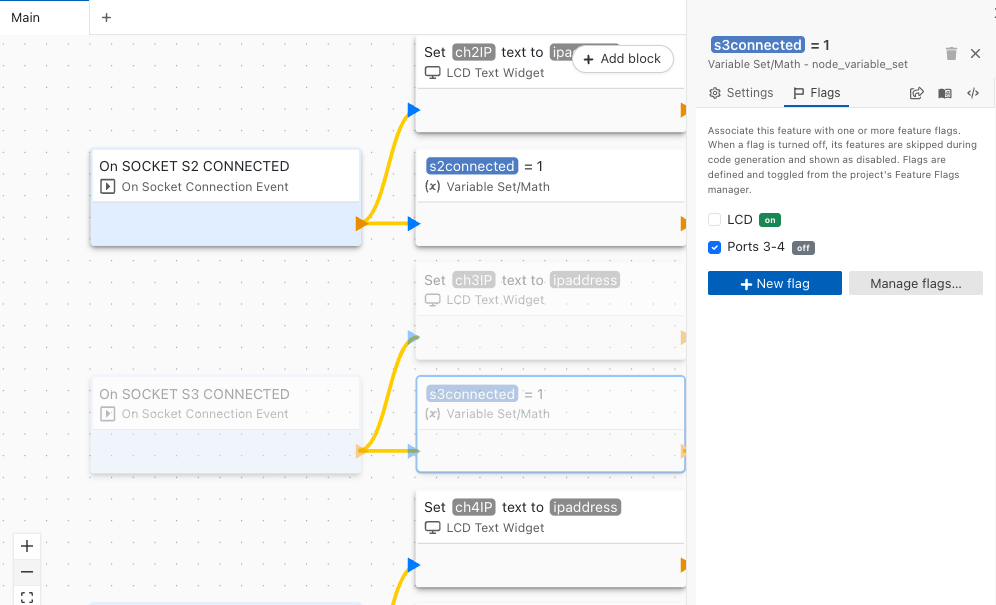The width and height of the screenshot is (996, 605).
Task: Open the share/export icon in panel
Action: [x=917, y=93]
